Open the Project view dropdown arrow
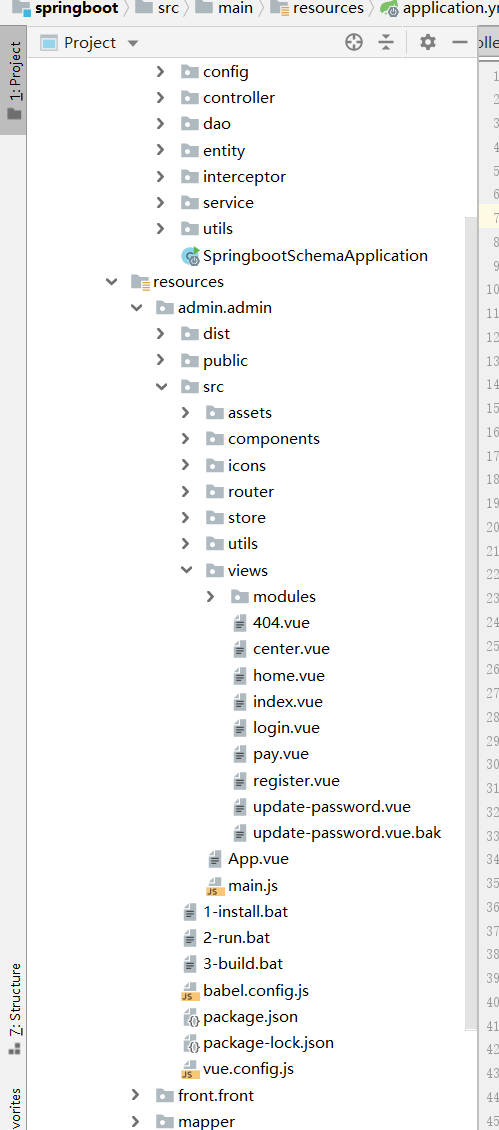The height and width of the screenshot is (1130, 499). 132,43
